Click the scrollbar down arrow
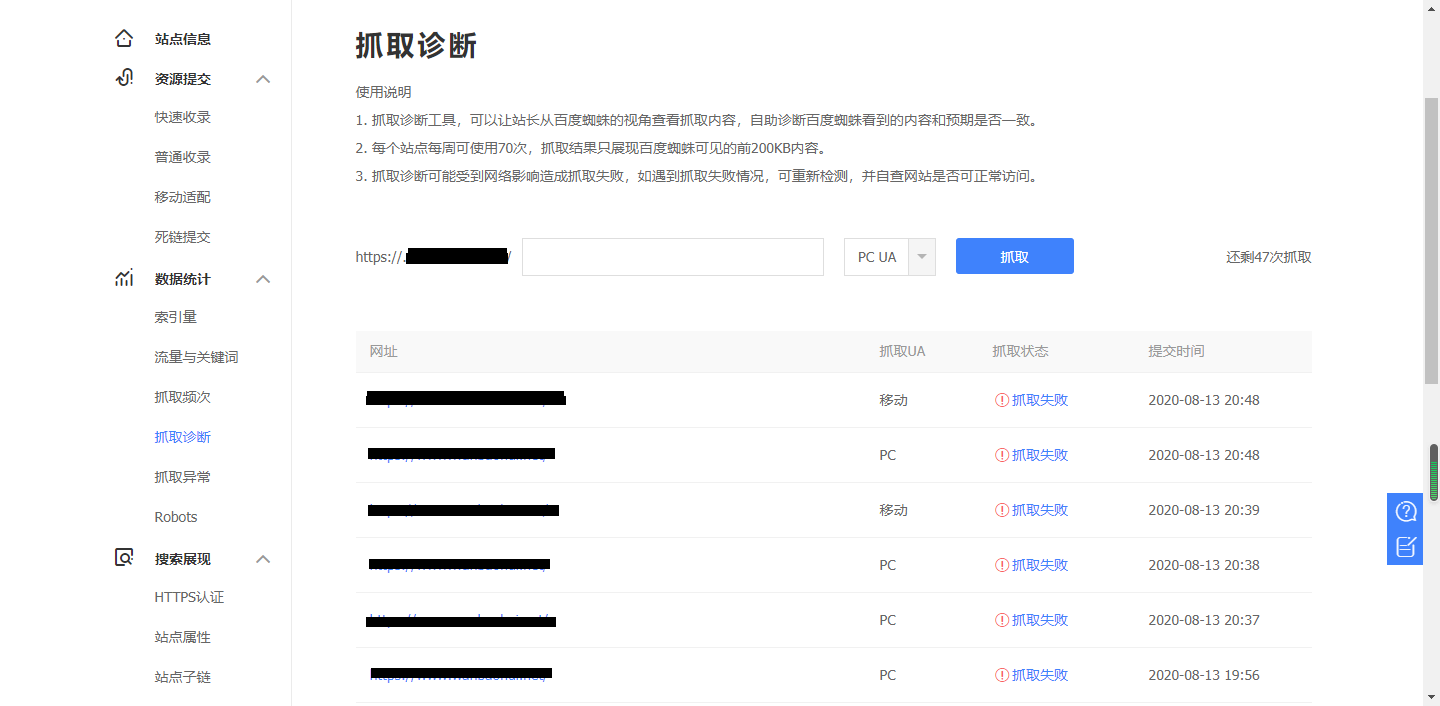This screenshot has height=706, width=1440. click(x=1431, y=697)
